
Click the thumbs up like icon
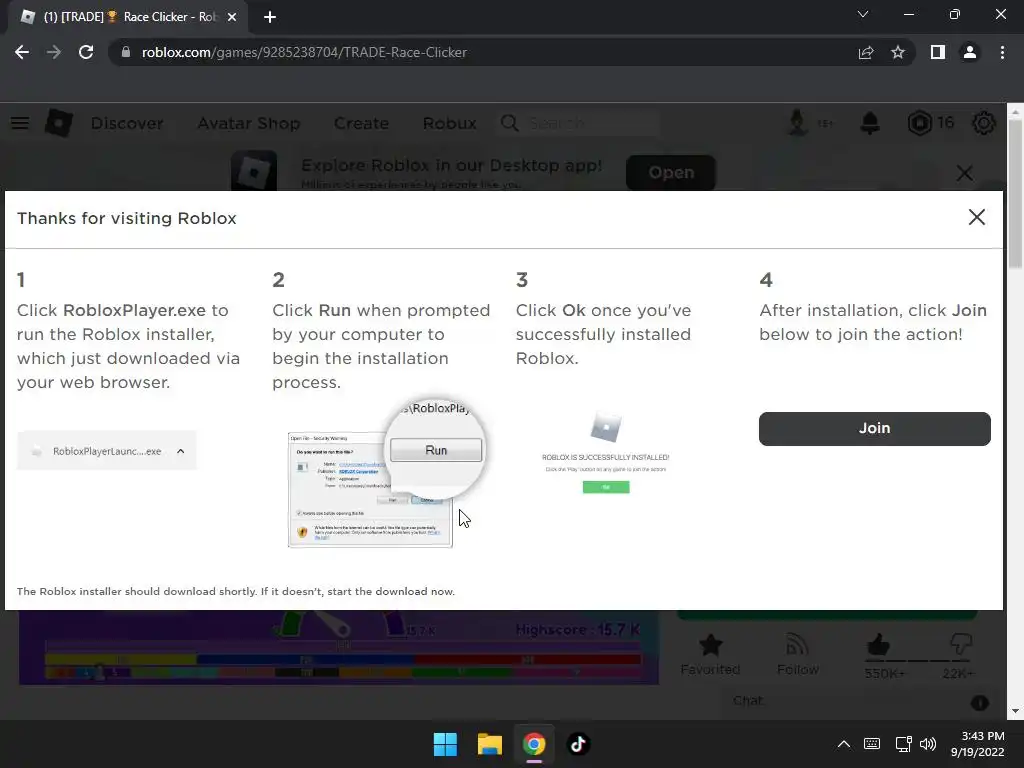point(878,645)
